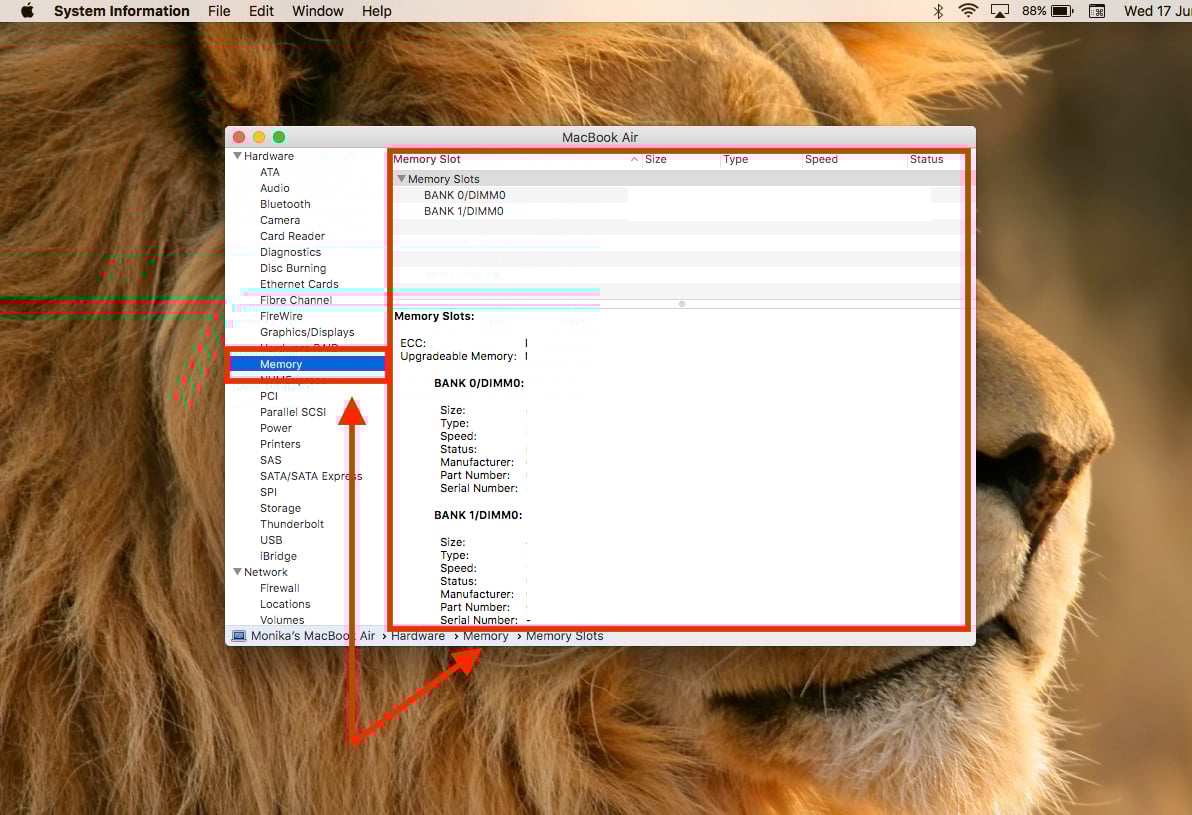
Task: Select SATA/SATA Express in the sidebar
Action: [311, 476]
